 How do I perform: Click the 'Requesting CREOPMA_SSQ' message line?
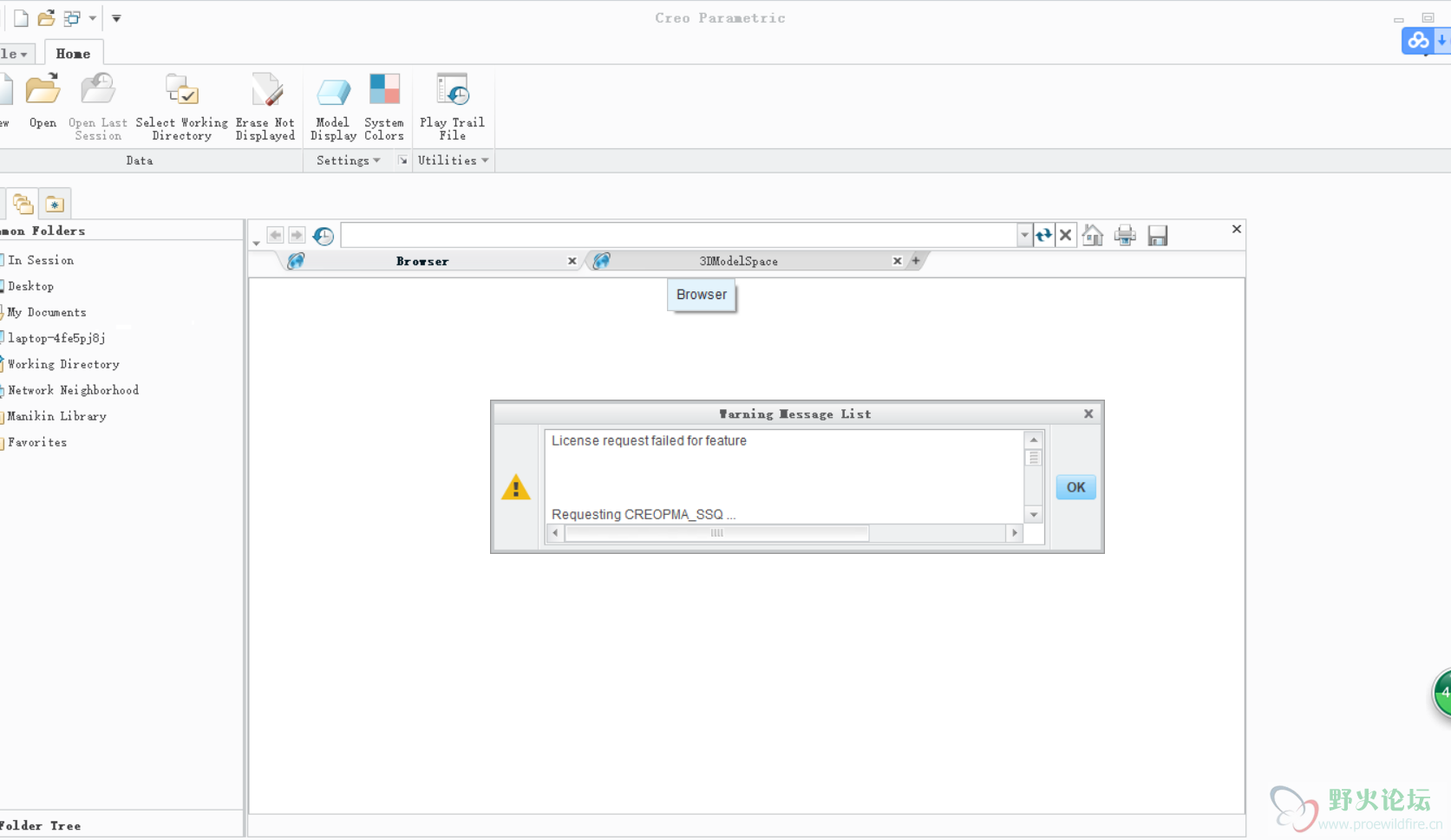pyautogui.click(x=643, y=514)
